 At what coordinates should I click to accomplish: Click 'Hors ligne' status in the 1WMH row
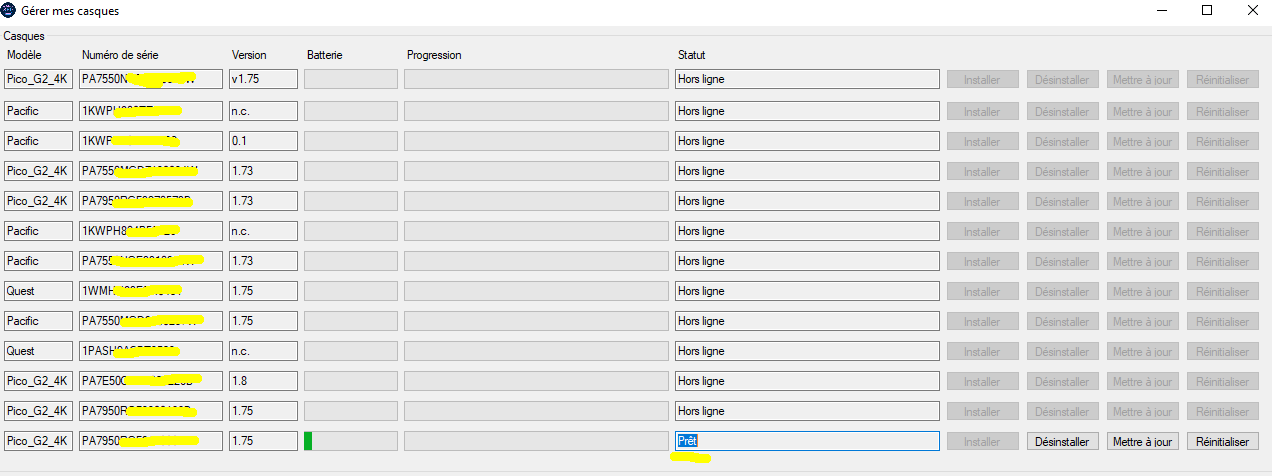click(808, 291)
